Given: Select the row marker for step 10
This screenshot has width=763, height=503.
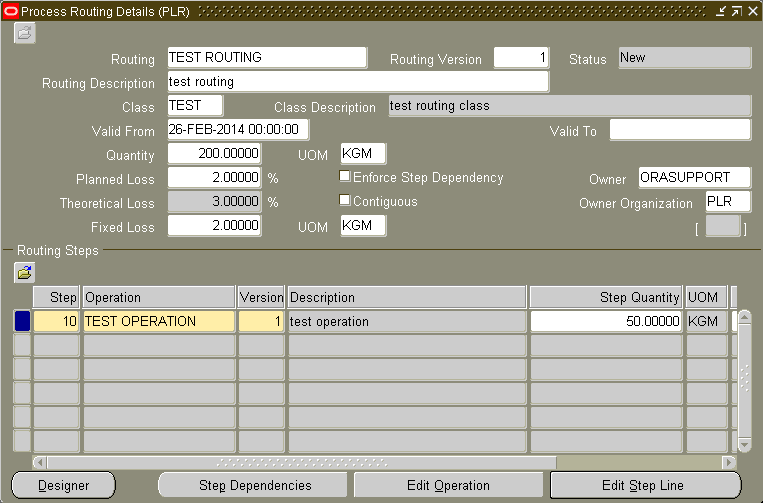Looking at the screenshot, I should coord(22,322).
